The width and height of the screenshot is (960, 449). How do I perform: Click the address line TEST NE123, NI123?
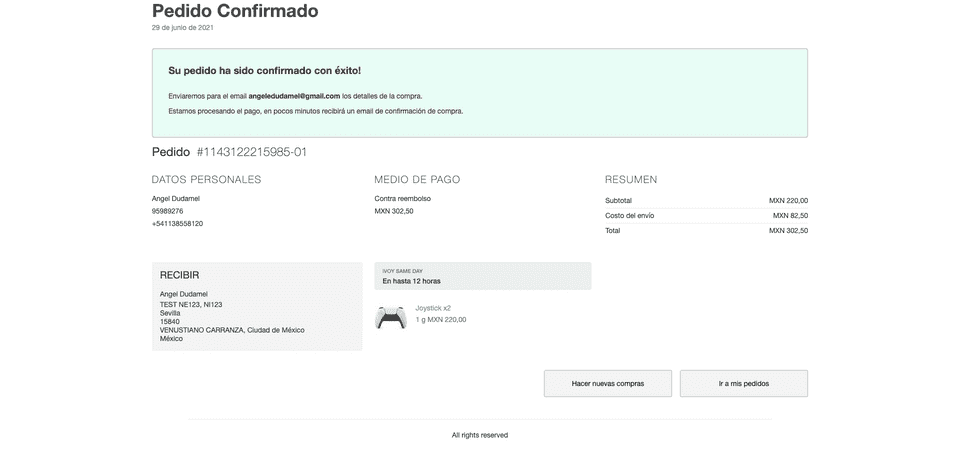tap(191, 304)
